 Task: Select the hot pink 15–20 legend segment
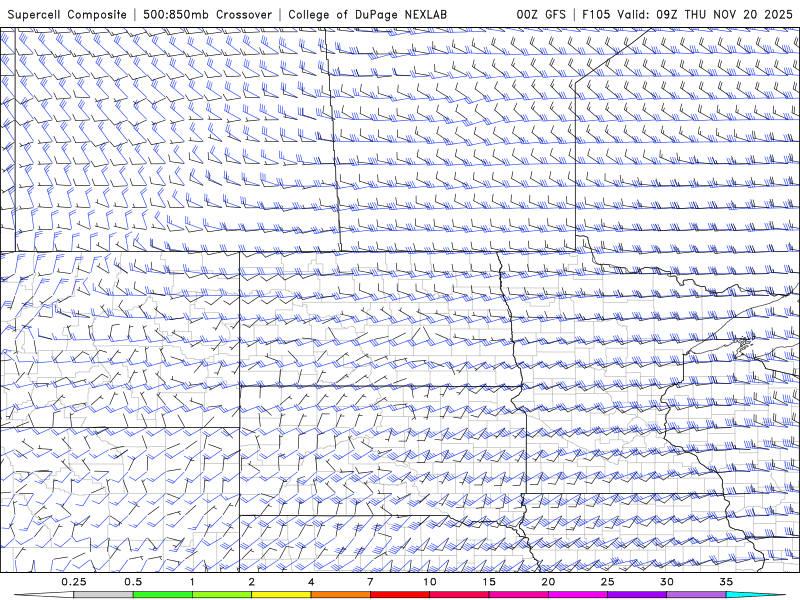pyautogui.click(x=518, y=595)
